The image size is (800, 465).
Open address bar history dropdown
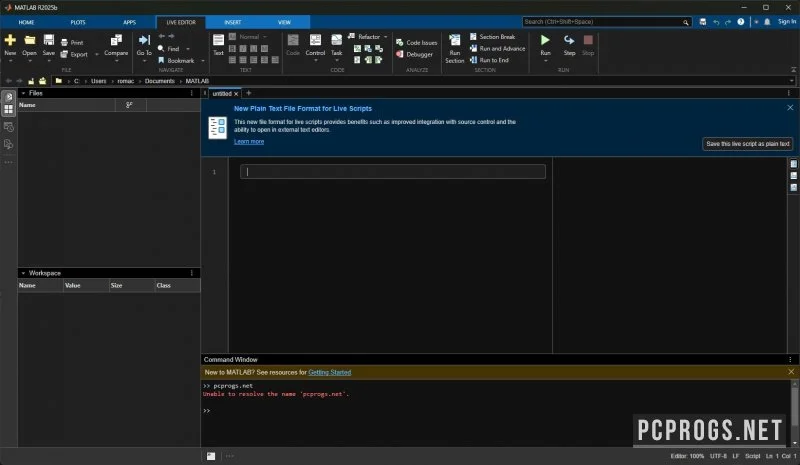[791, 81]
